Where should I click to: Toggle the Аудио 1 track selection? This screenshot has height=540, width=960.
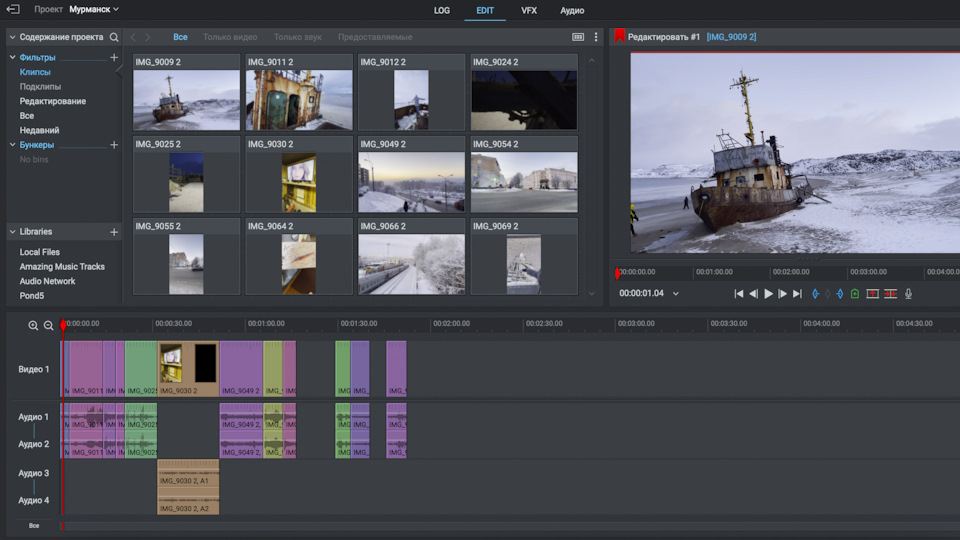(33, 416)
